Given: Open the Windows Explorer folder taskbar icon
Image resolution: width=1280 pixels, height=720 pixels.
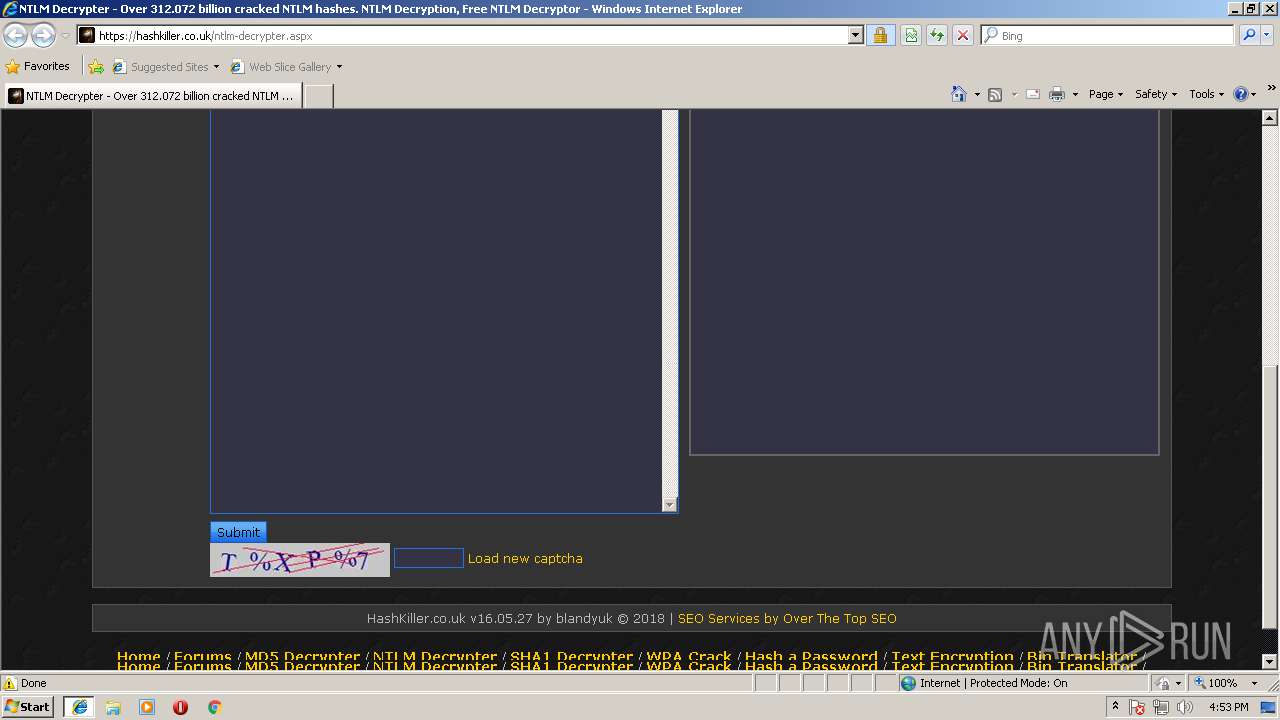Looking at the screenshot, I should pos(113,707).
